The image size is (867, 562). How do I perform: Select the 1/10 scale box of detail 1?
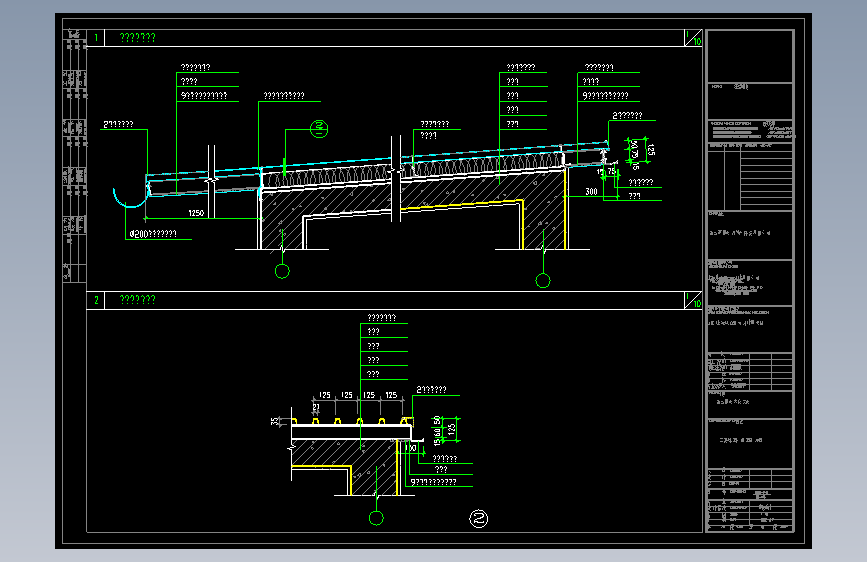(x=693, y=38)
